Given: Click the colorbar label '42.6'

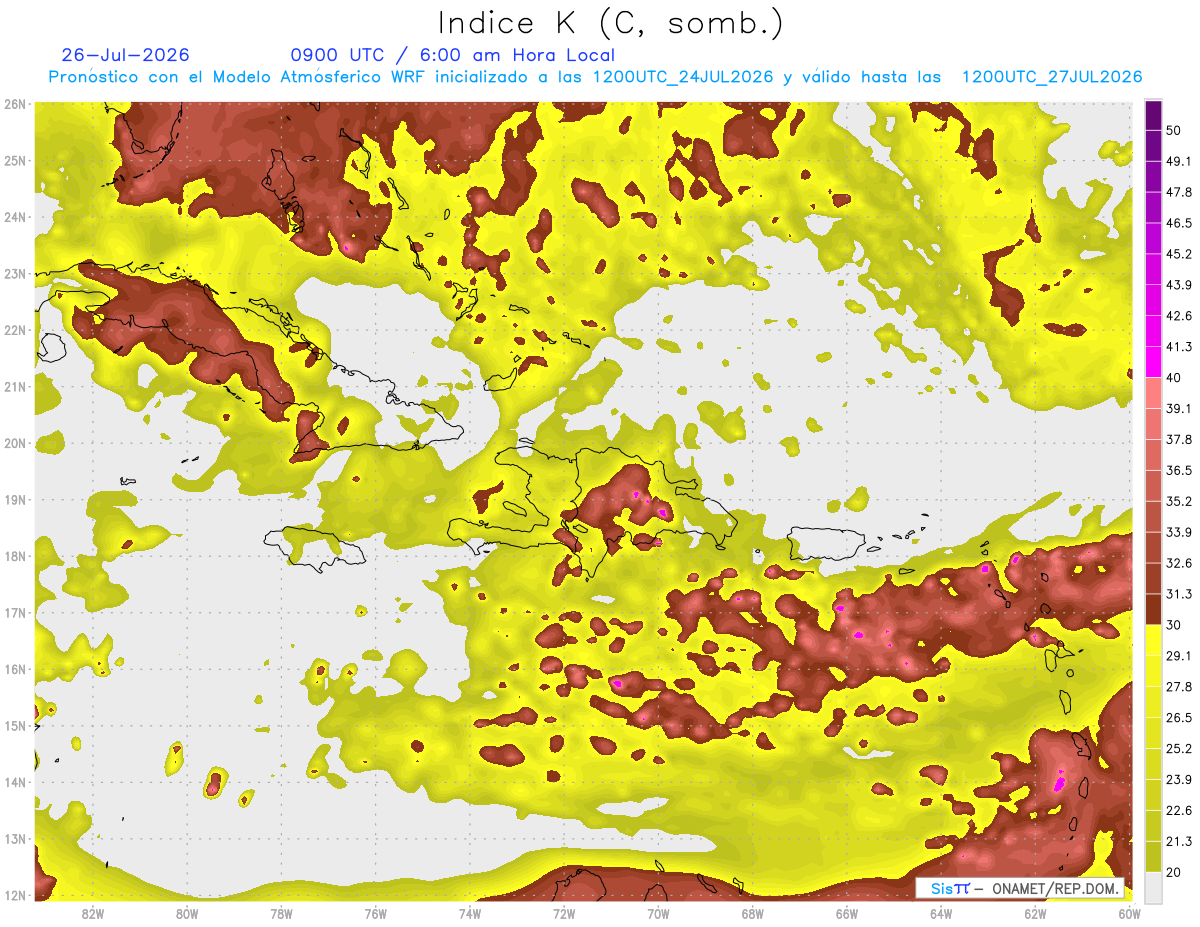Looking at the screenshot, I should pos(1179,316).
